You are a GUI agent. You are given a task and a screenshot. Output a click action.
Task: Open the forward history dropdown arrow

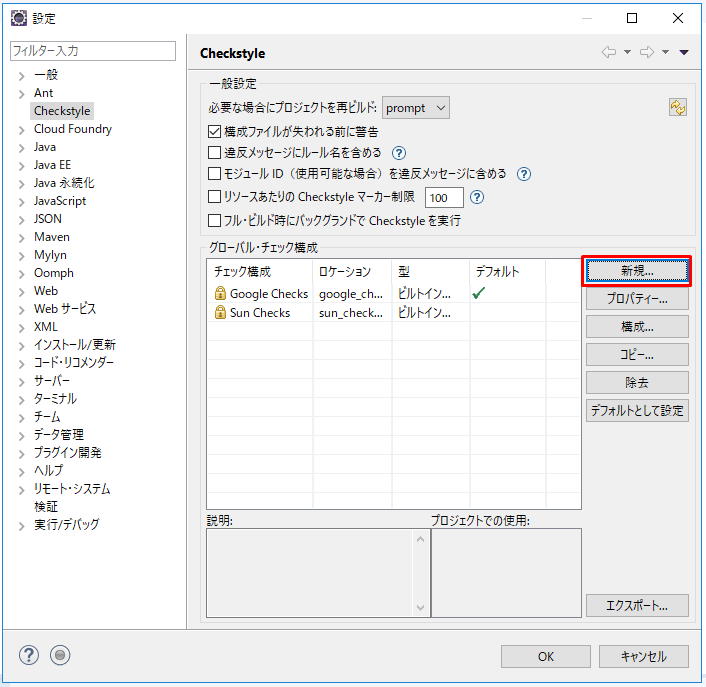[665, 52]
